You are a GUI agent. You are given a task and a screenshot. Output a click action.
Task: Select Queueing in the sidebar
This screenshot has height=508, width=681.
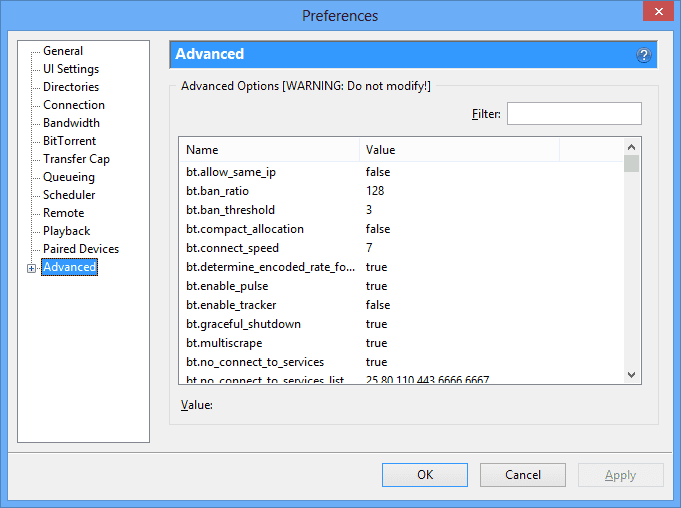(69, 177)
